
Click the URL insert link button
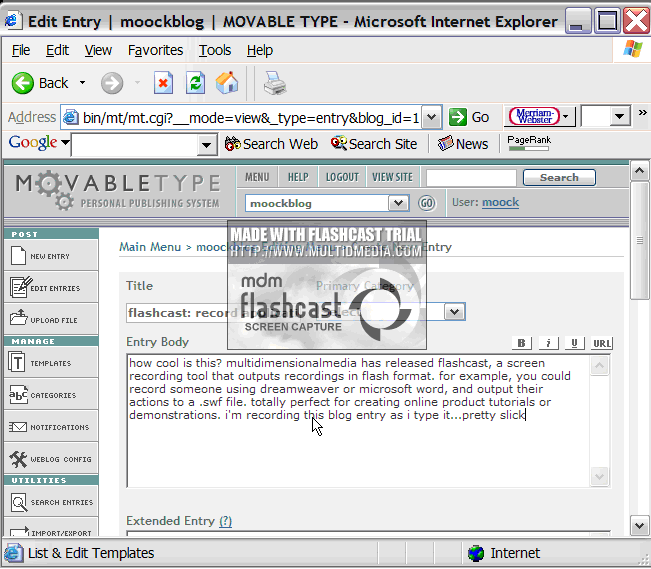602,343
